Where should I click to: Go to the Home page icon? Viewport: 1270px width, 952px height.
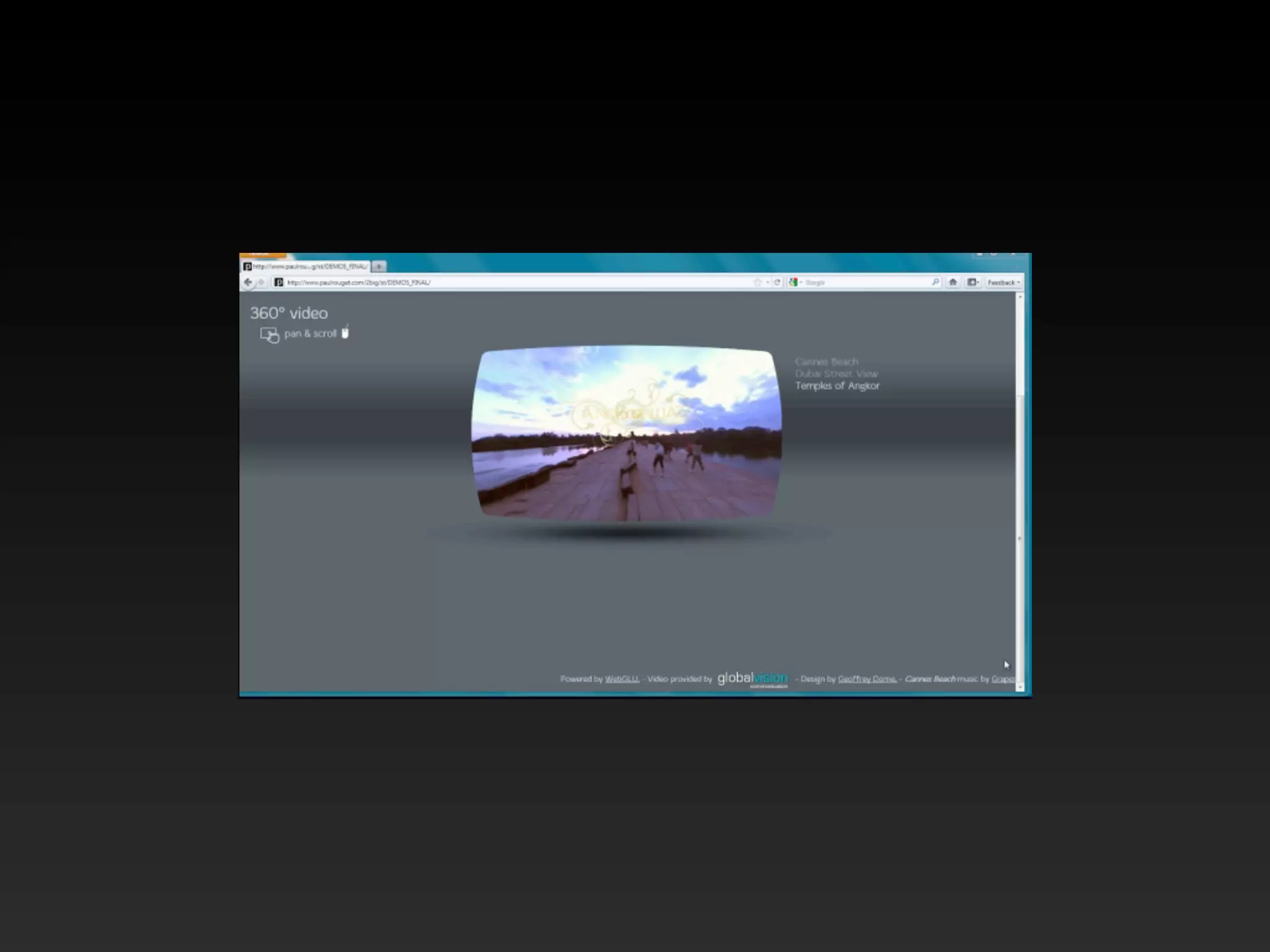point(953,283)
